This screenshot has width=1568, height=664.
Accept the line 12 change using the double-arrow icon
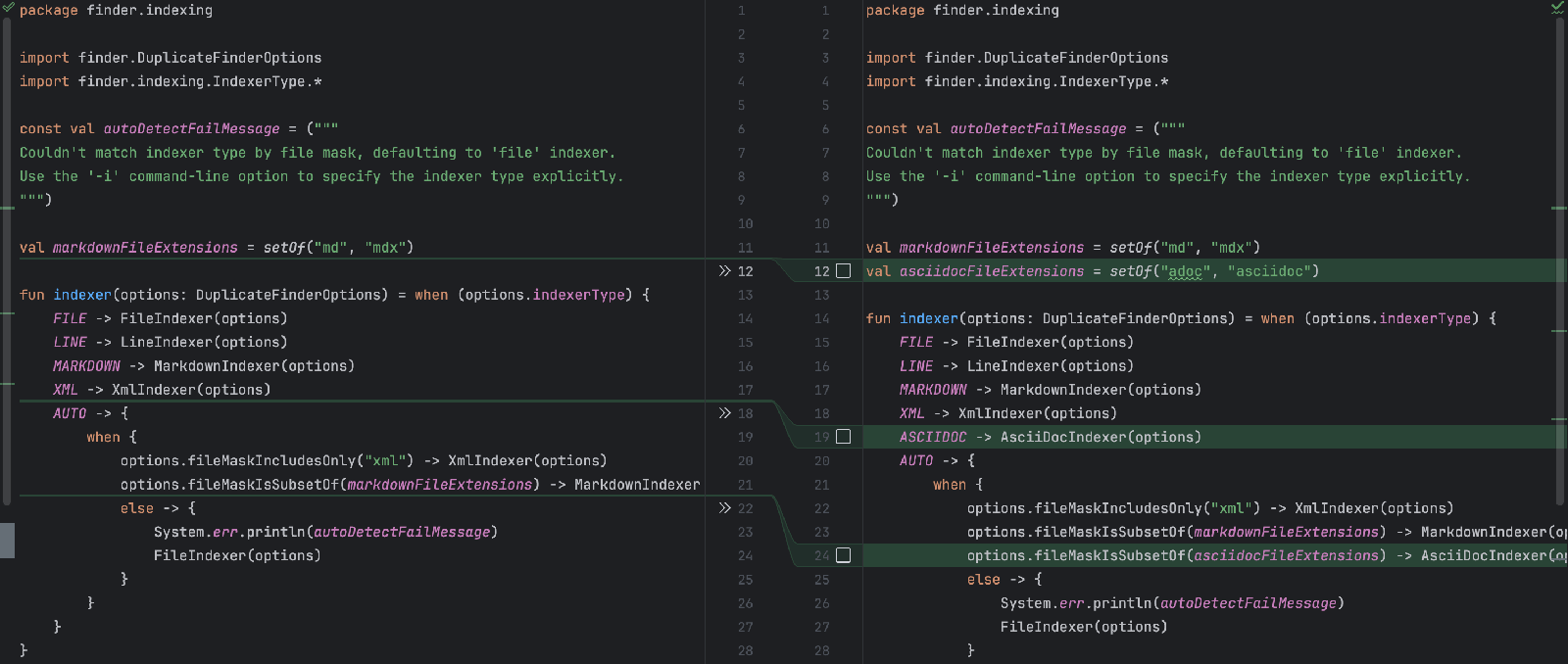[725, 271]
